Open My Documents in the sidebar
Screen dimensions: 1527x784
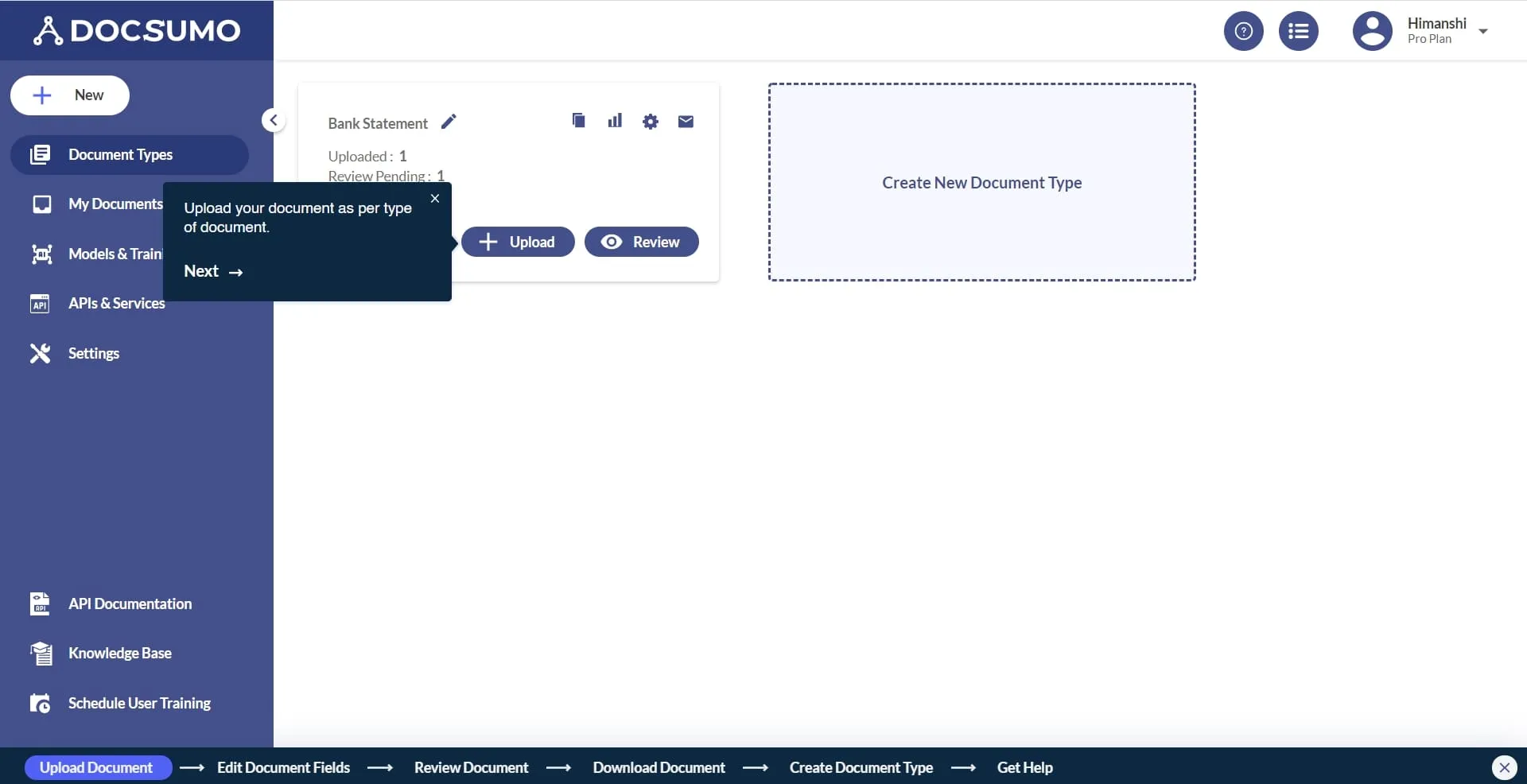pos(116,204)
